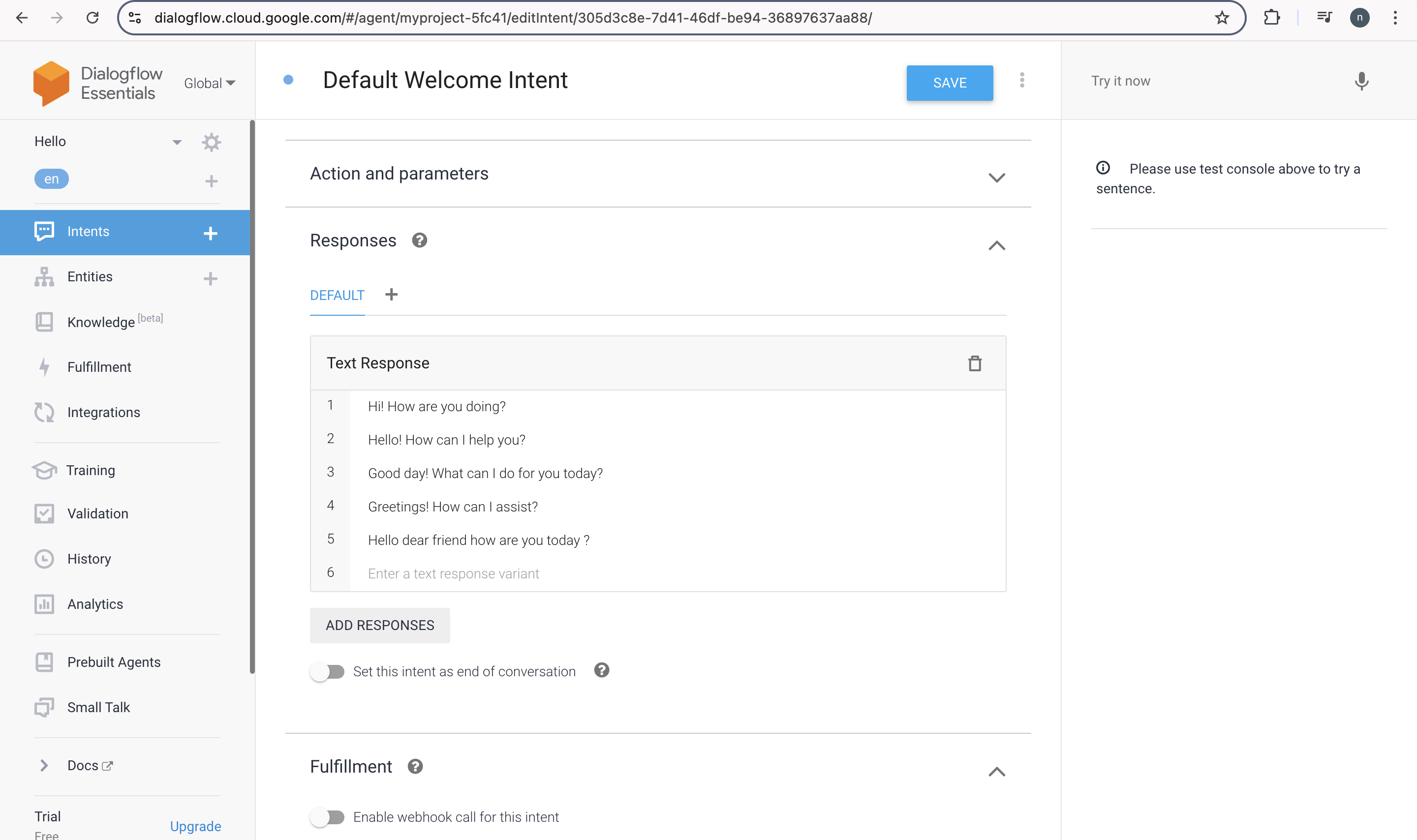Click ADD RESPONSES button
Screen dimensions: 1417x840
click(x=380, y=626)
